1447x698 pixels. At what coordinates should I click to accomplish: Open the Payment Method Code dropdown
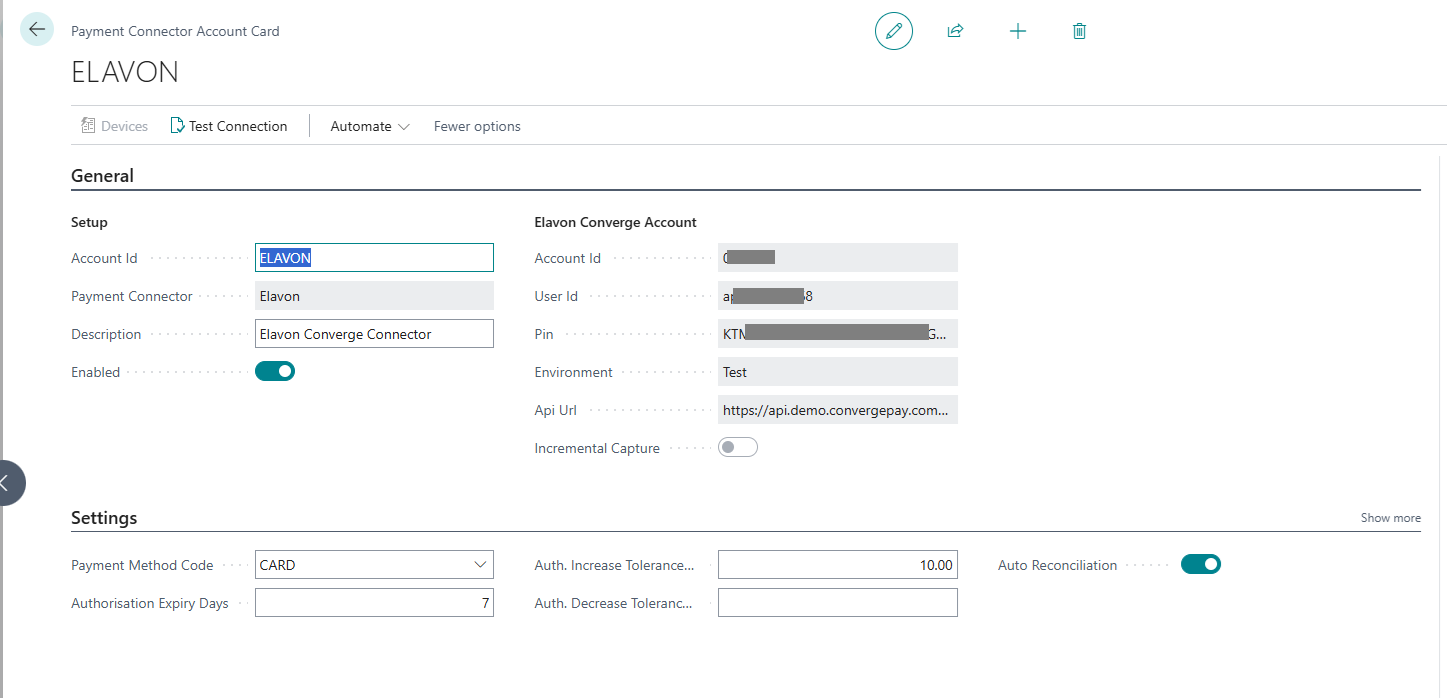[x=479, y=565]
